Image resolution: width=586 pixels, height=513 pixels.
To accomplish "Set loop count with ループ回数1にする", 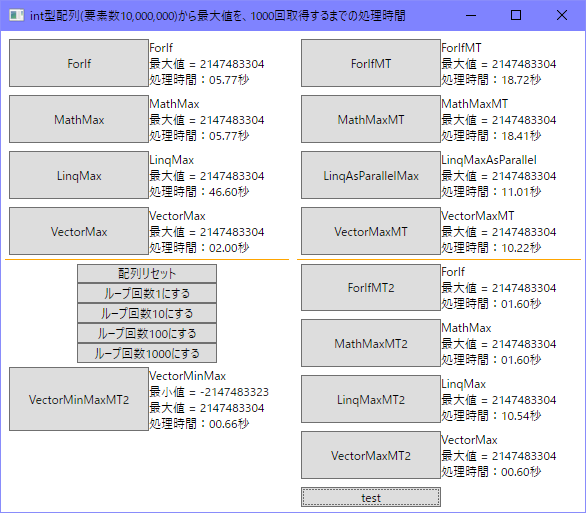I will coord(147,293).
